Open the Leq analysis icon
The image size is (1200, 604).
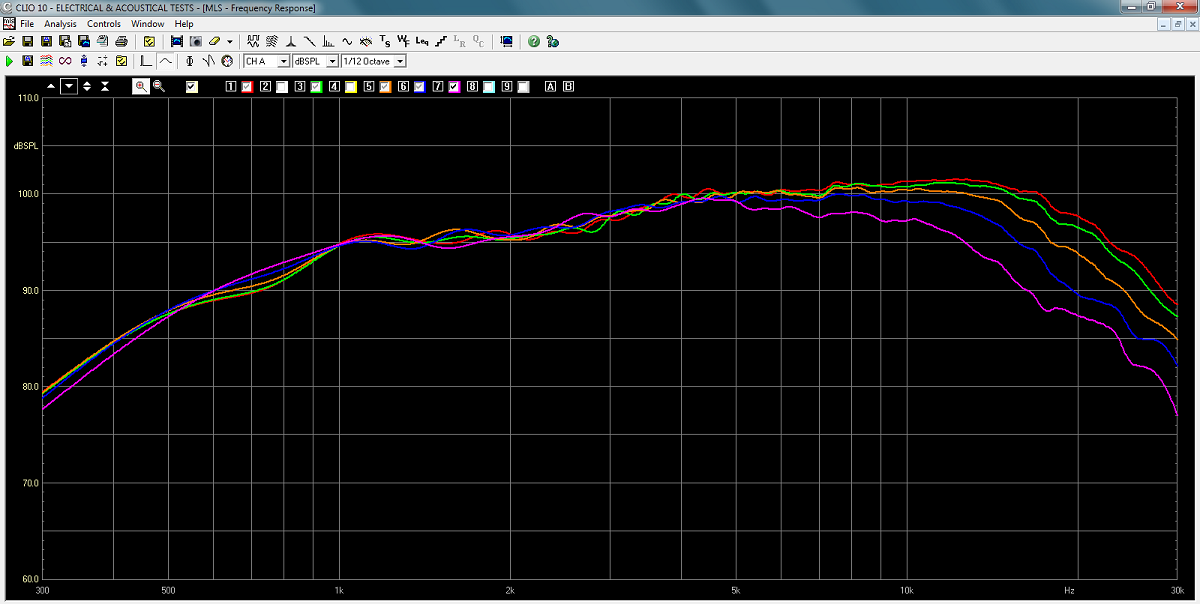pyautogui.click(x=421, y=41)
